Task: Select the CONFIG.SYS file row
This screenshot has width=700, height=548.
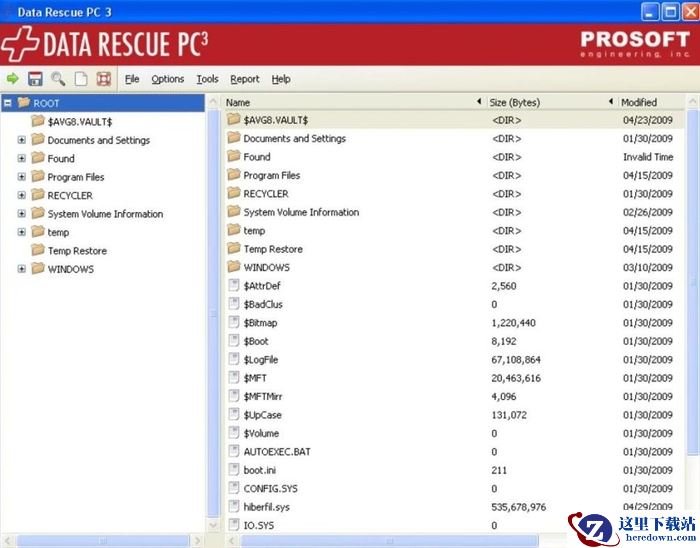Action: (453, 488)
